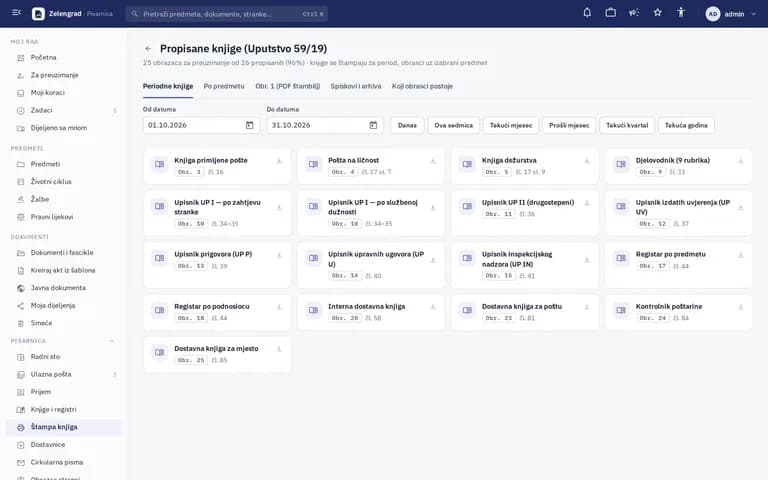Open Cirkularna pisma
Image resolution: width=768 pixels, height=480 pixels.
64,463
